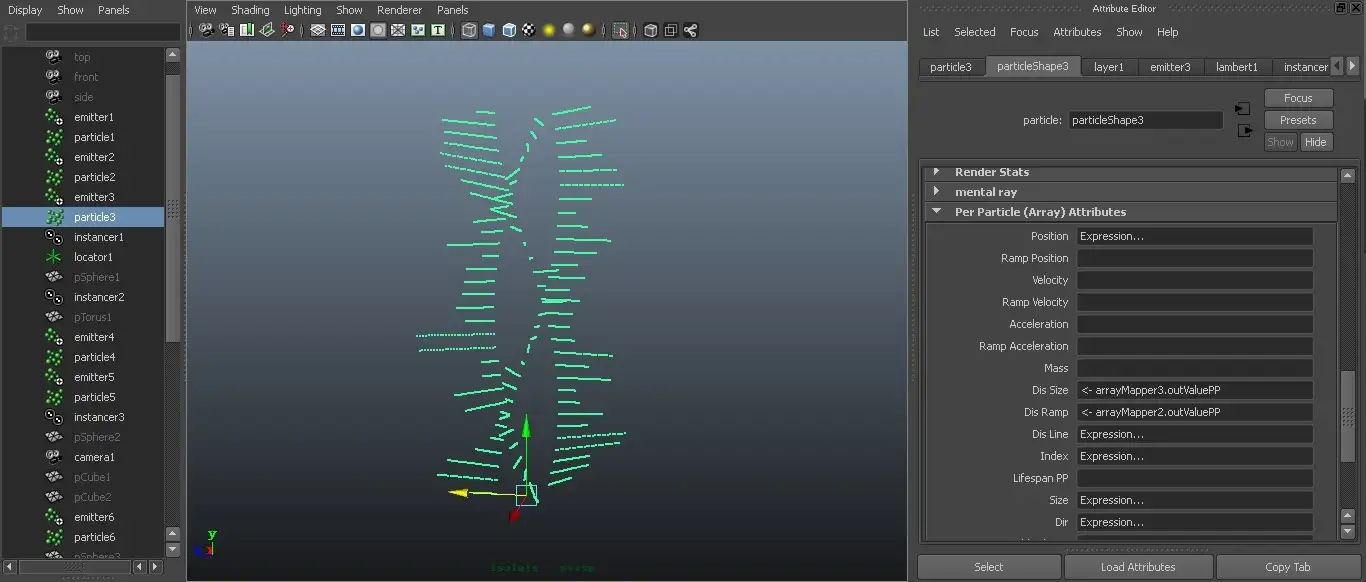
Task: Click instancer1 node icon in Outliner
Action: [x=54, y=237]
